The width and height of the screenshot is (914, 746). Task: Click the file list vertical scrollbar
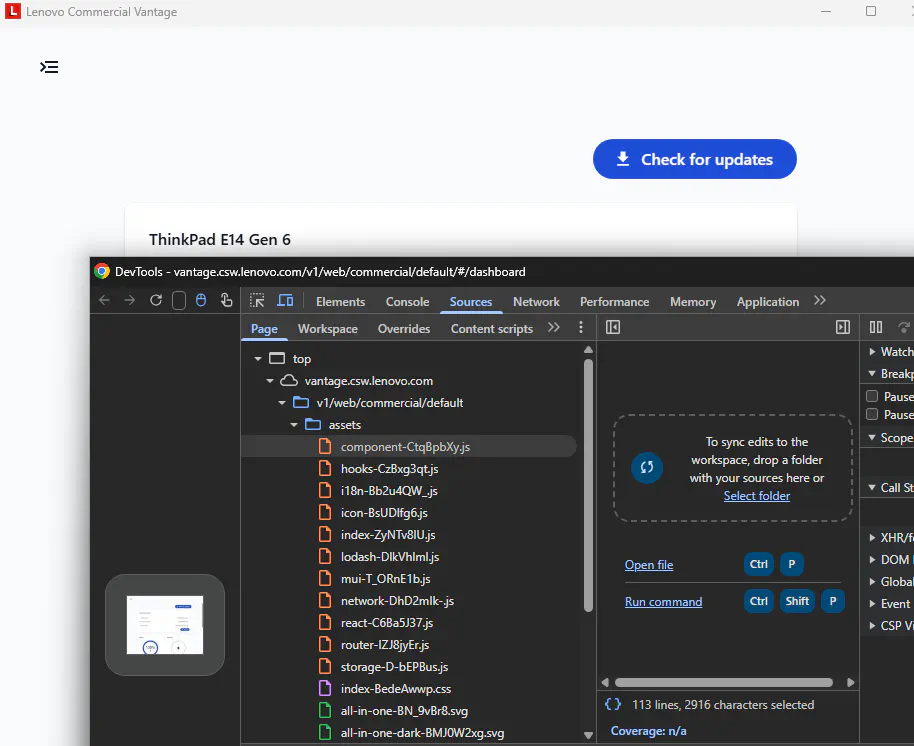(x=588, y=480)
